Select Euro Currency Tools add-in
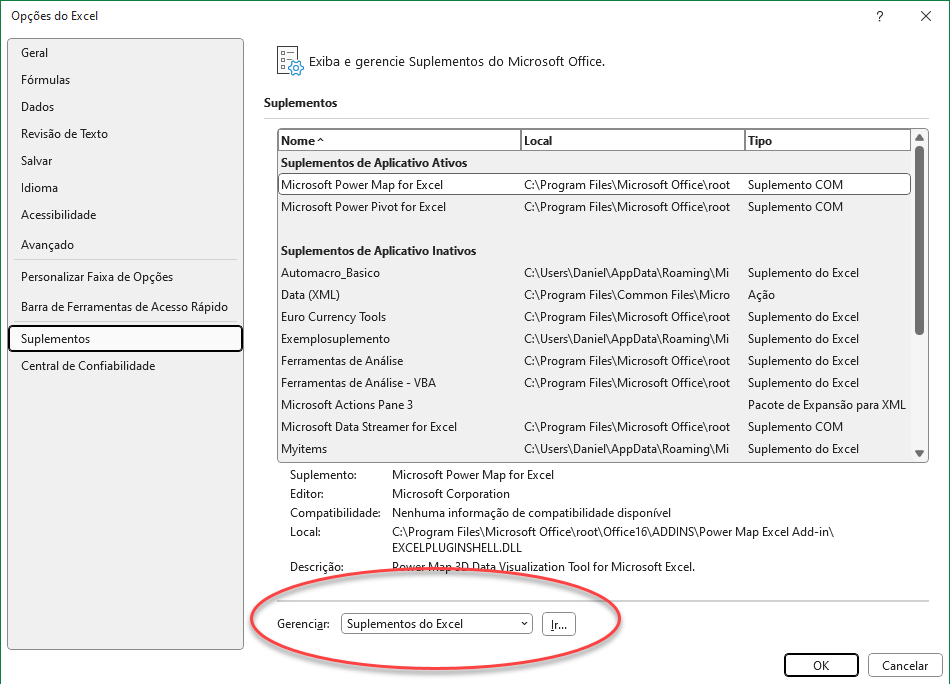950x684 pixels. (594, 317)
